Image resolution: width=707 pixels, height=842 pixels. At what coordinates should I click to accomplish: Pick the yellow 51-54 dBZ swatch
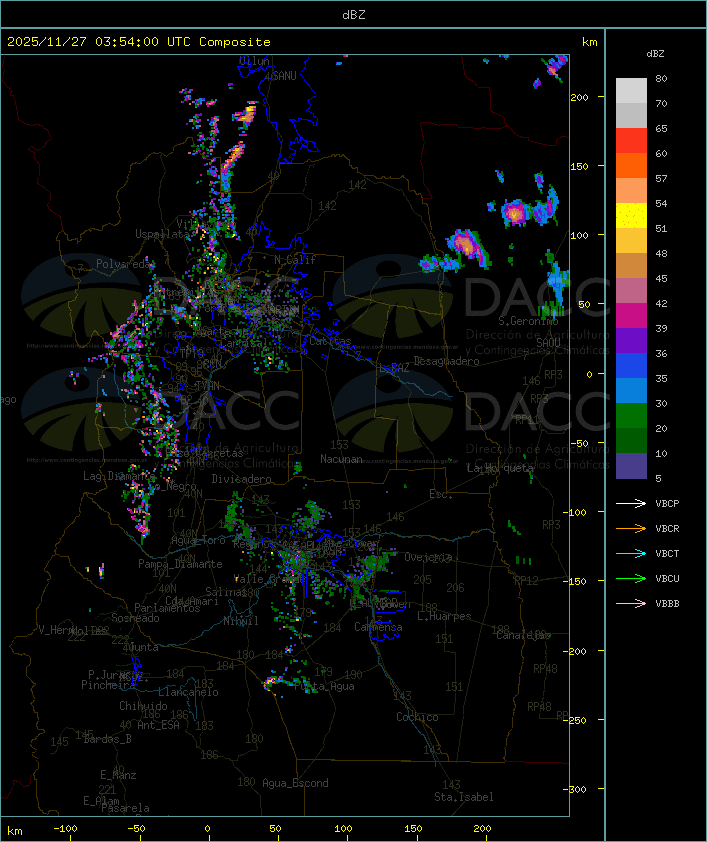coord(631,216)
